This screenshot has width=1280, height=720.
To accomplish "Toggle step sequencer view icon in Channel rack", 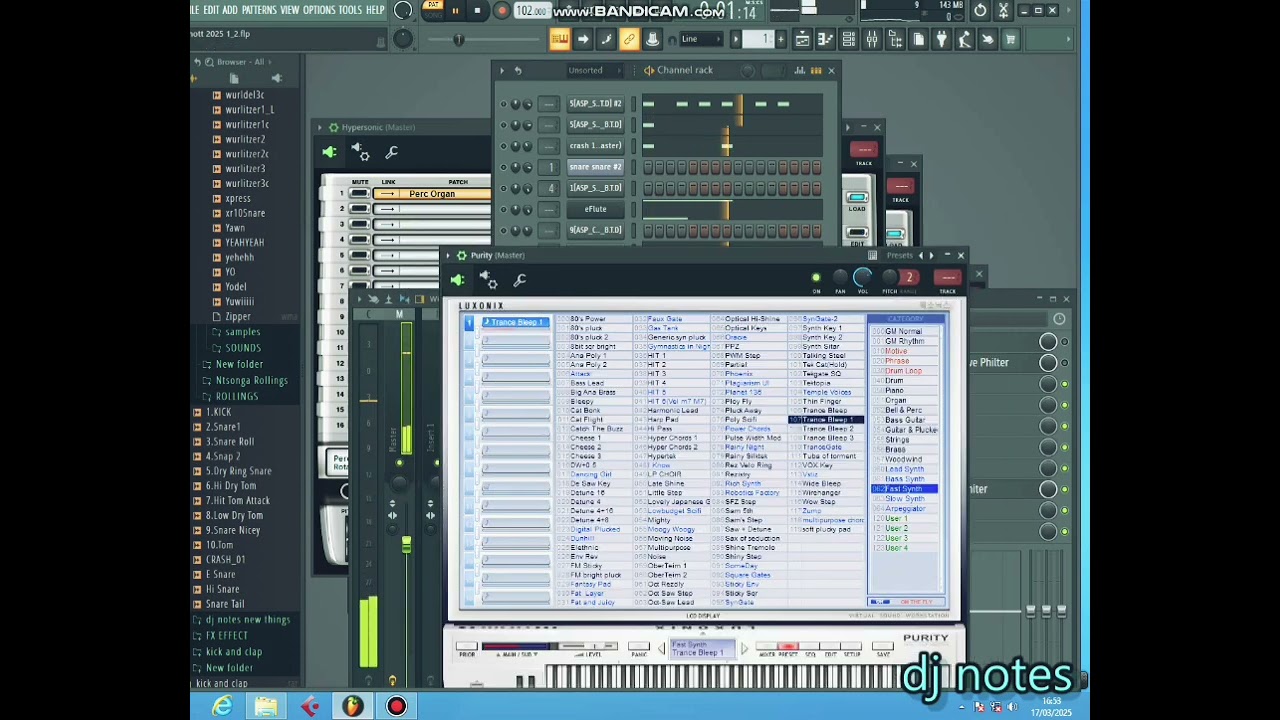I will click(x=816, y=70).
